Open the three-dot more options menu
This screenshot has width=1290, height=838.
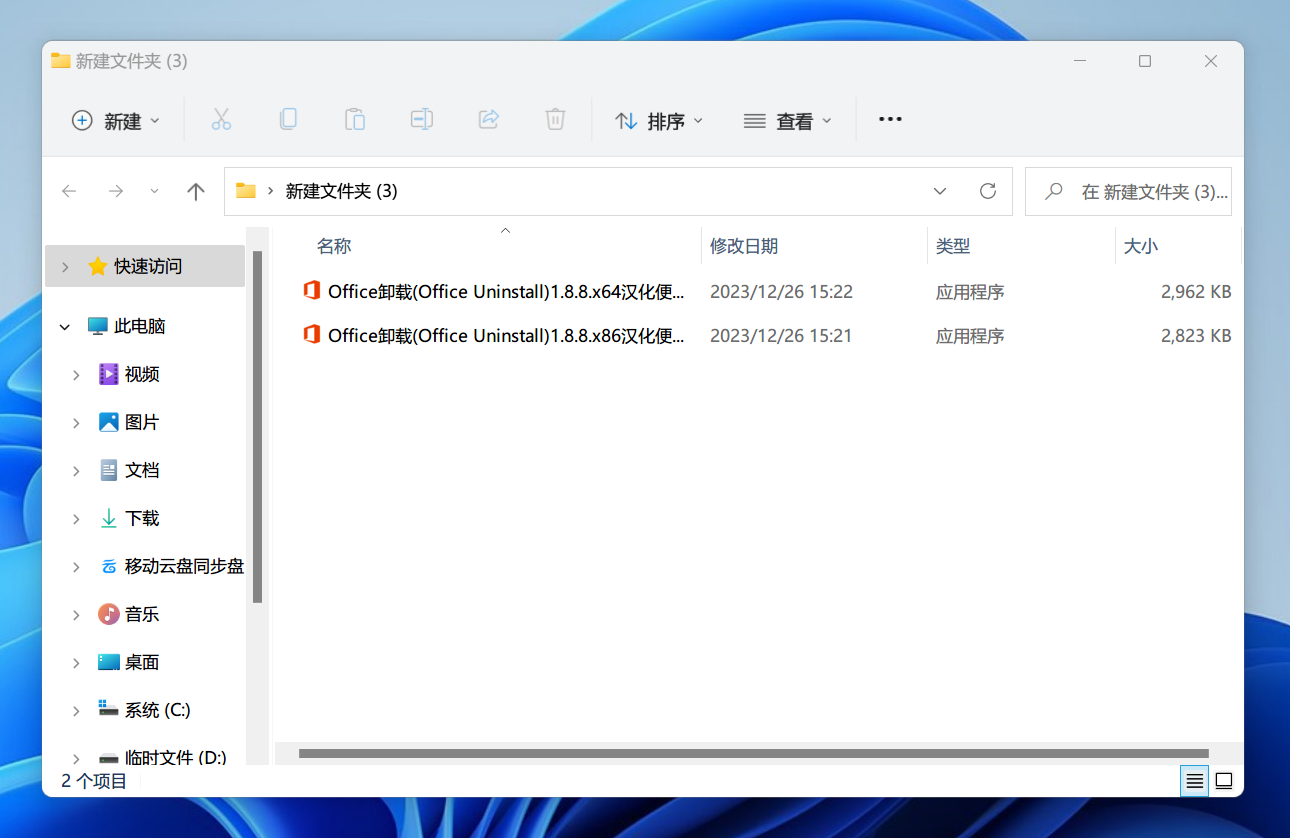coord(890,120)
